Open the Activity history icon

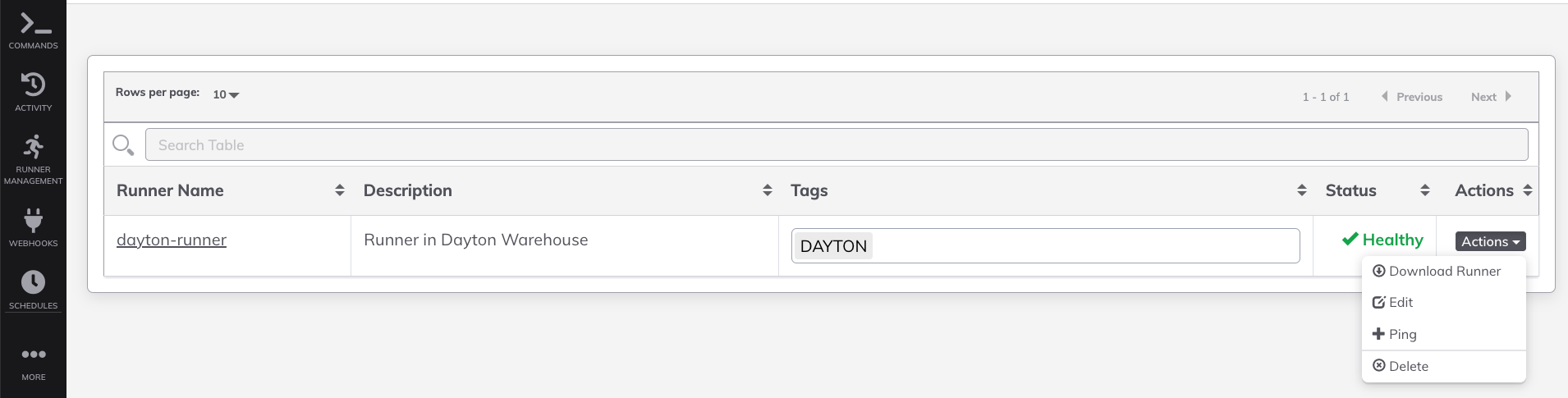[33, 84]
